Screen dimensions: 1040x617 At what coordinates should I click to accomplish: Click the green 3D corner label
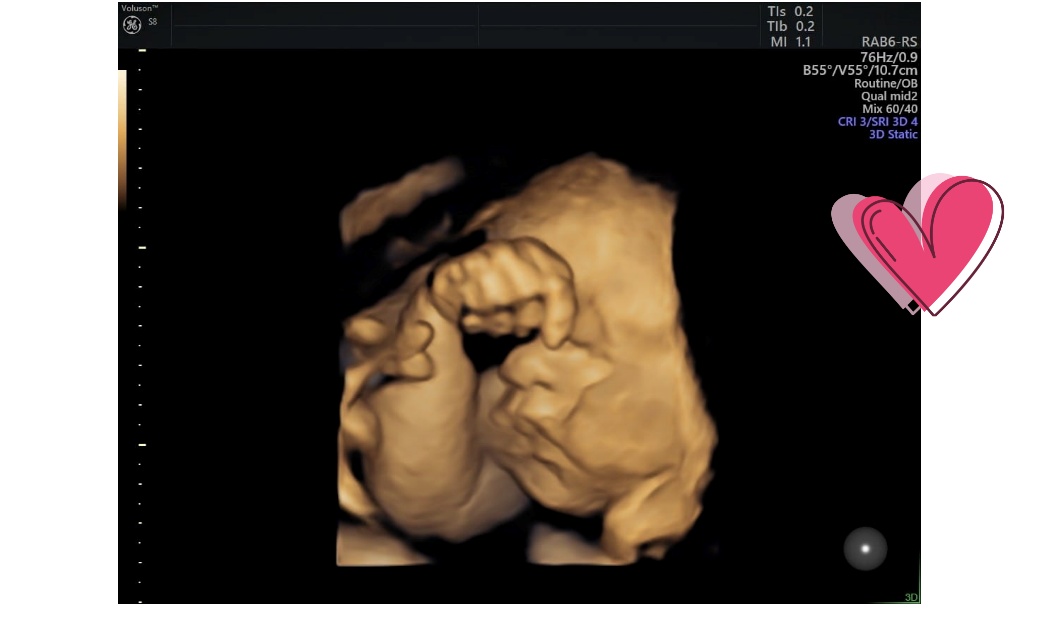(910, 597)
